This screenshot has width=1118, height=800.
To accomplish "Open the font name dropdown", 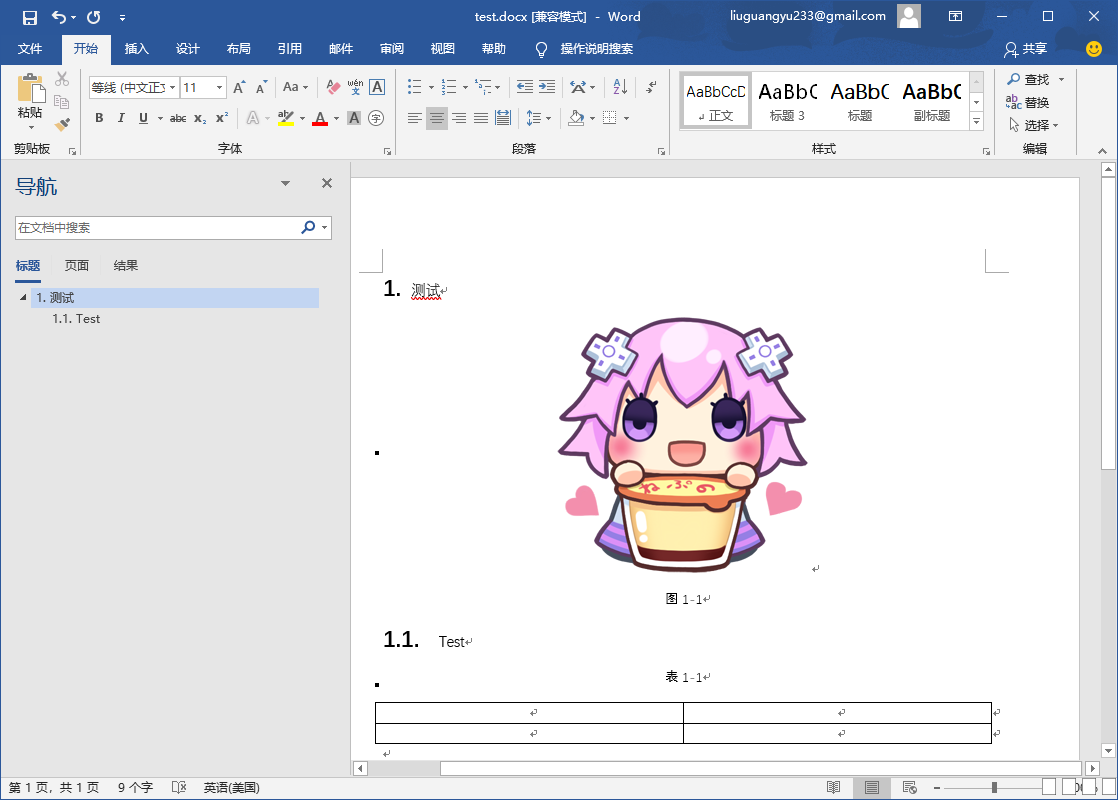I will pos(172,88).
